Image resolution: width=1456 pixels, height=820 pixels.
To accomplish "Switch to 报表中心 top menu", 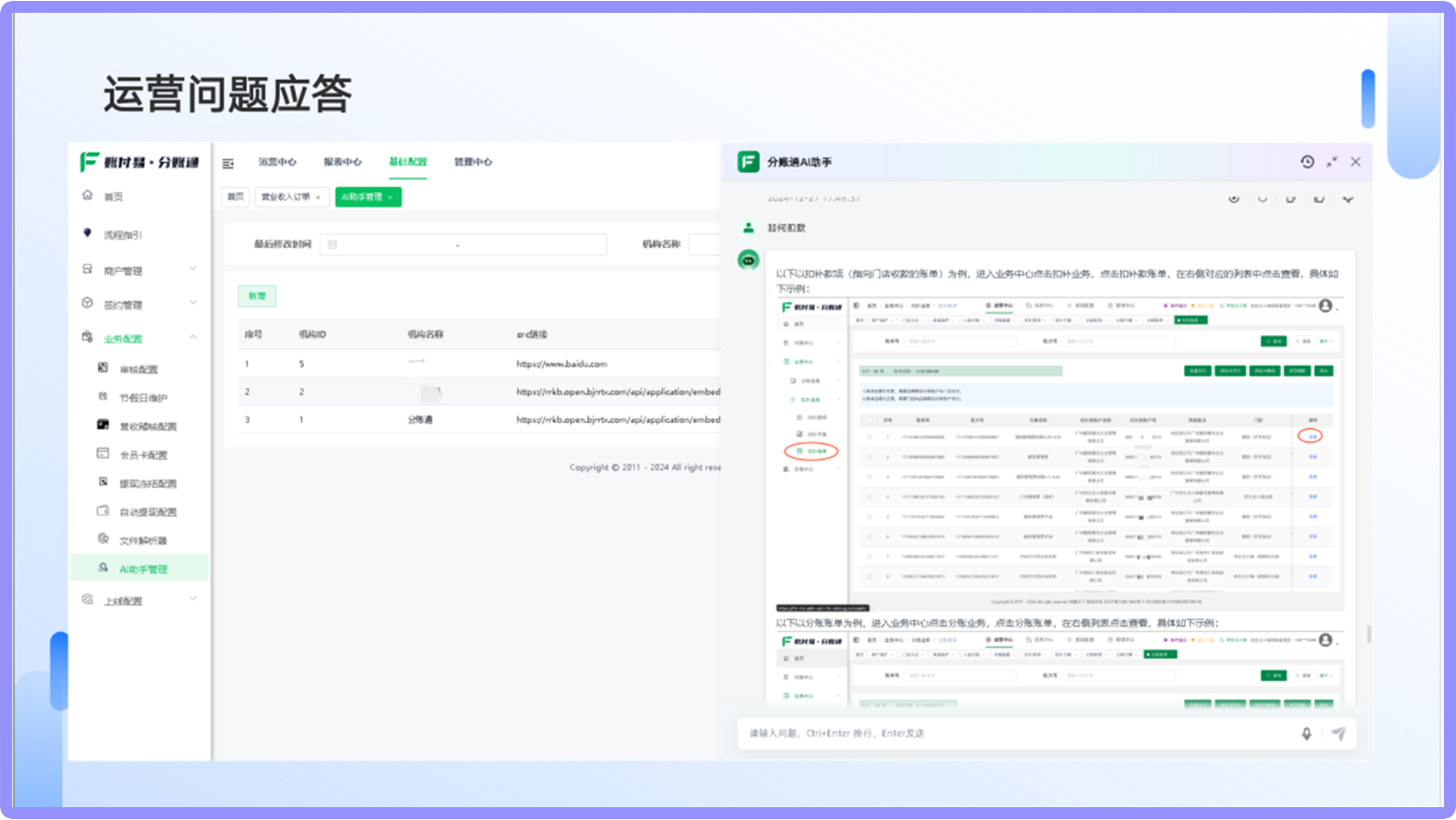I will point(342,162).
